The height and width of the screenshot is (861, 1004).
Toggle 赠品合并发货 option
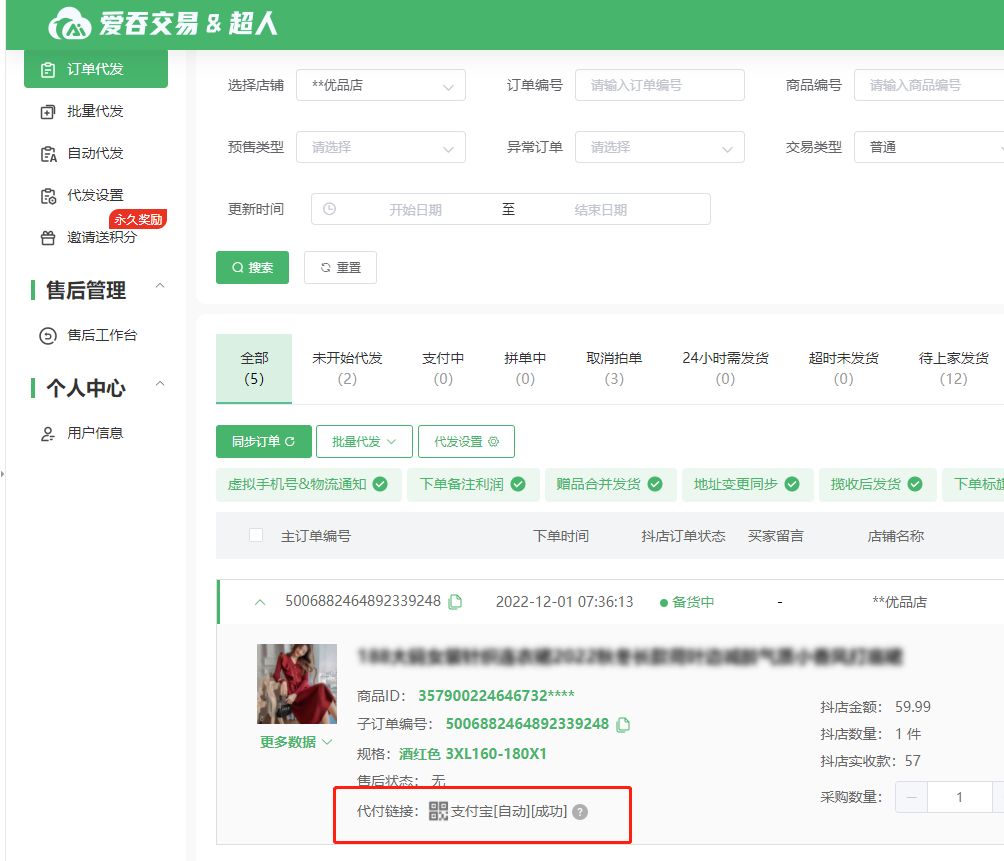[610, 485]
